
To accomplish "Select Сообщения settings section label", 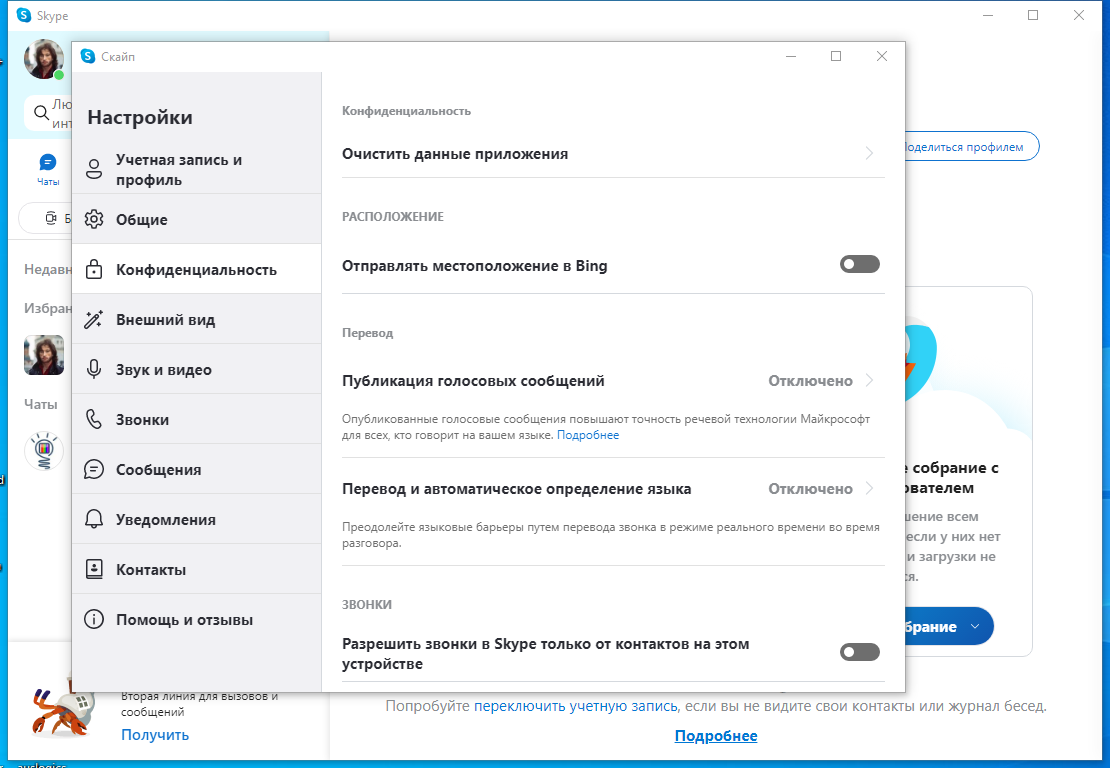I will 159,470.
